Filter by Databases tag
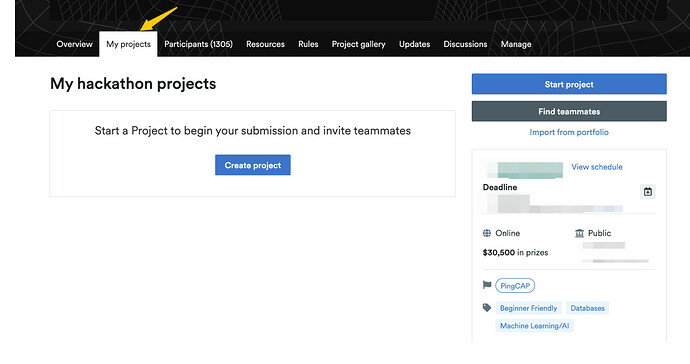 click(587, 308)
